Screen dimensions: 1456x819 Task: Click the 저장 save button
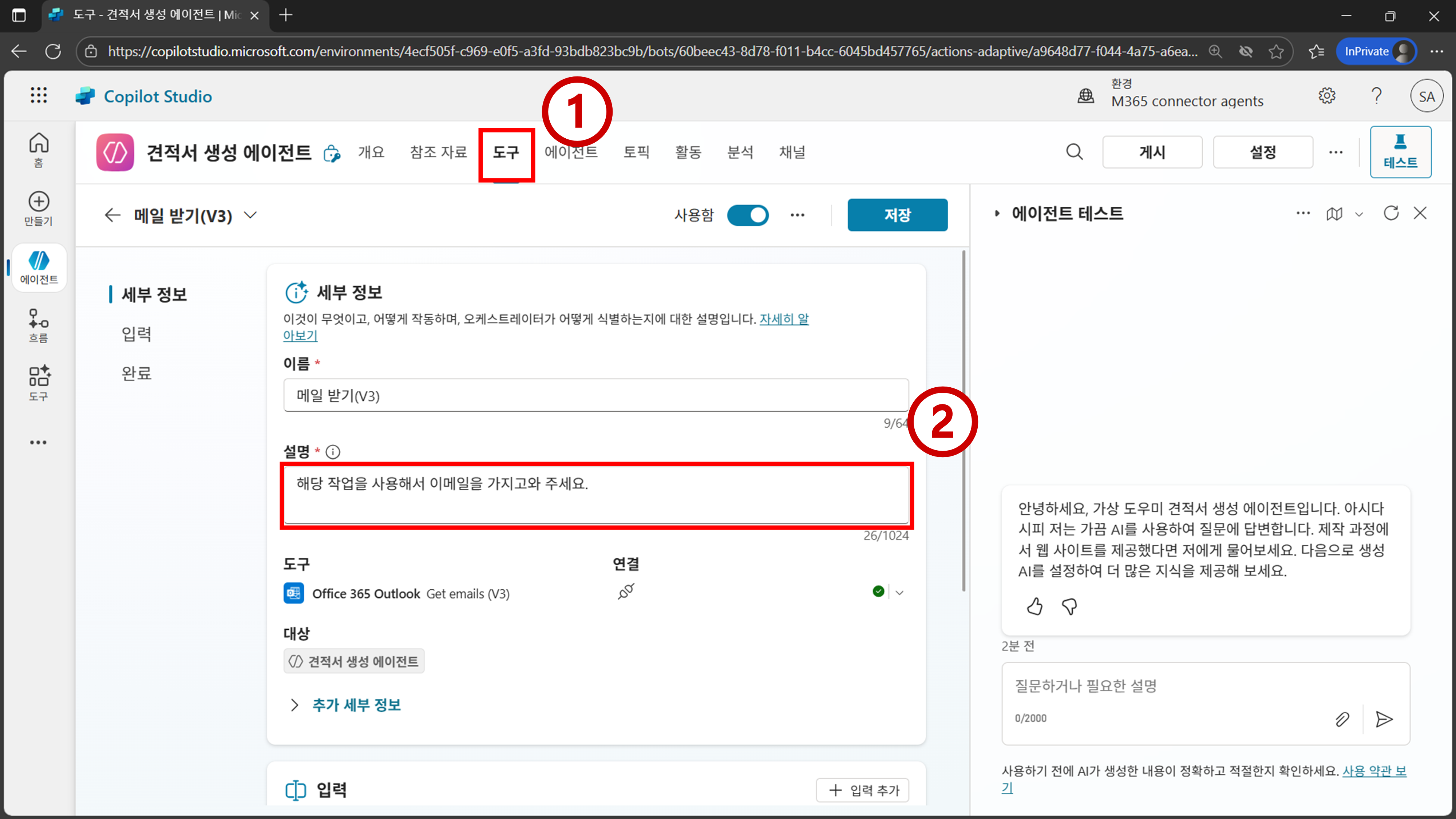coord(897,215)
